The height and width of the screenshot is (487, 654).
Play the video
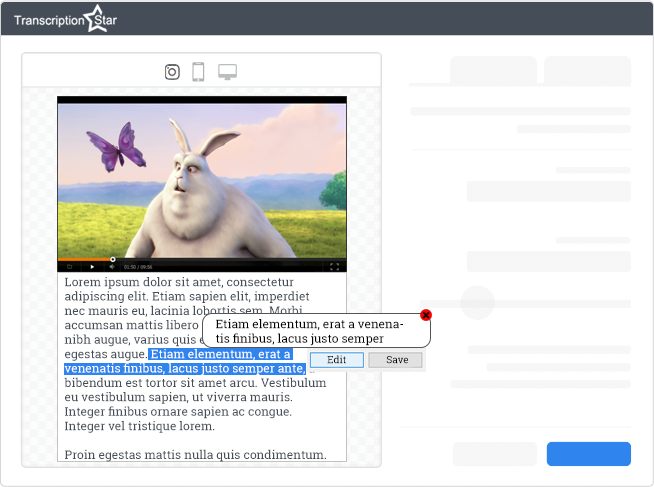92,267
